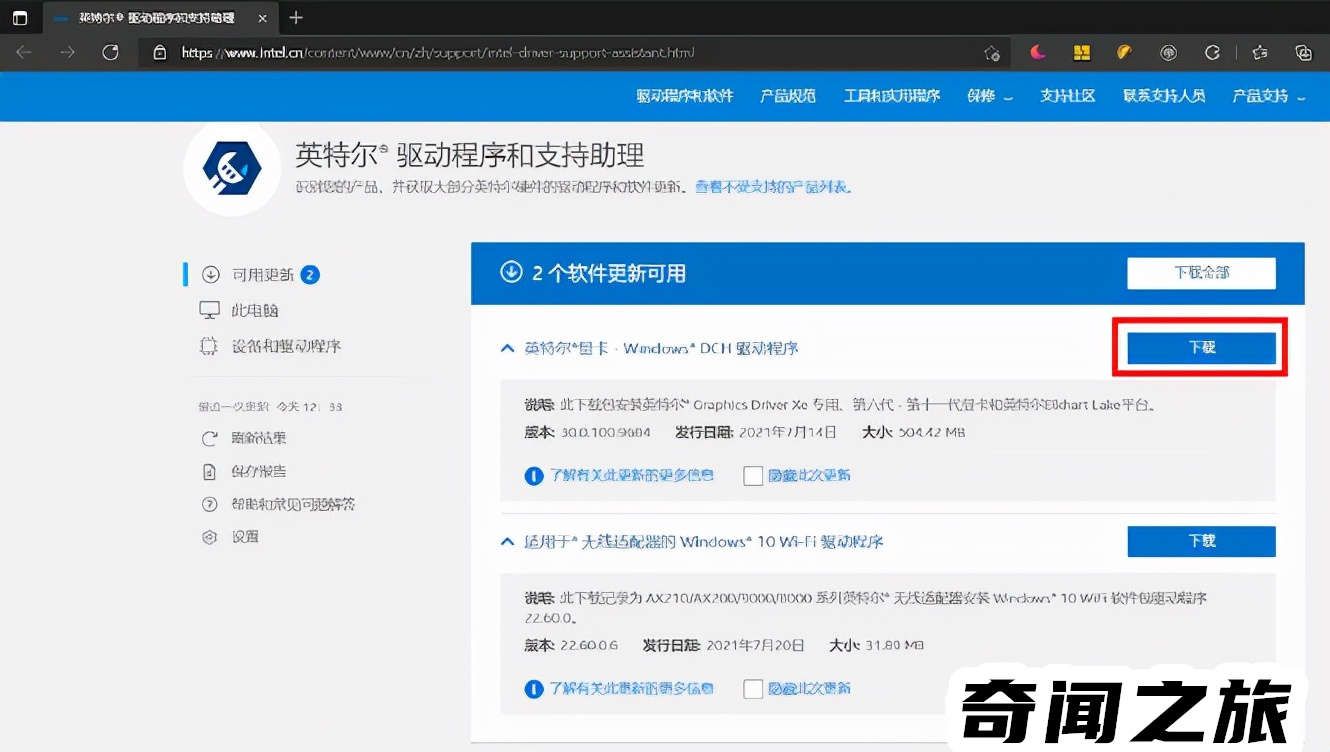The height and width of the screenshot is (752, 1330).
Task: Click the Wi-Fi driver version 22.60.0.6 text
Action: pyautogui.click(x=588, y=645)
